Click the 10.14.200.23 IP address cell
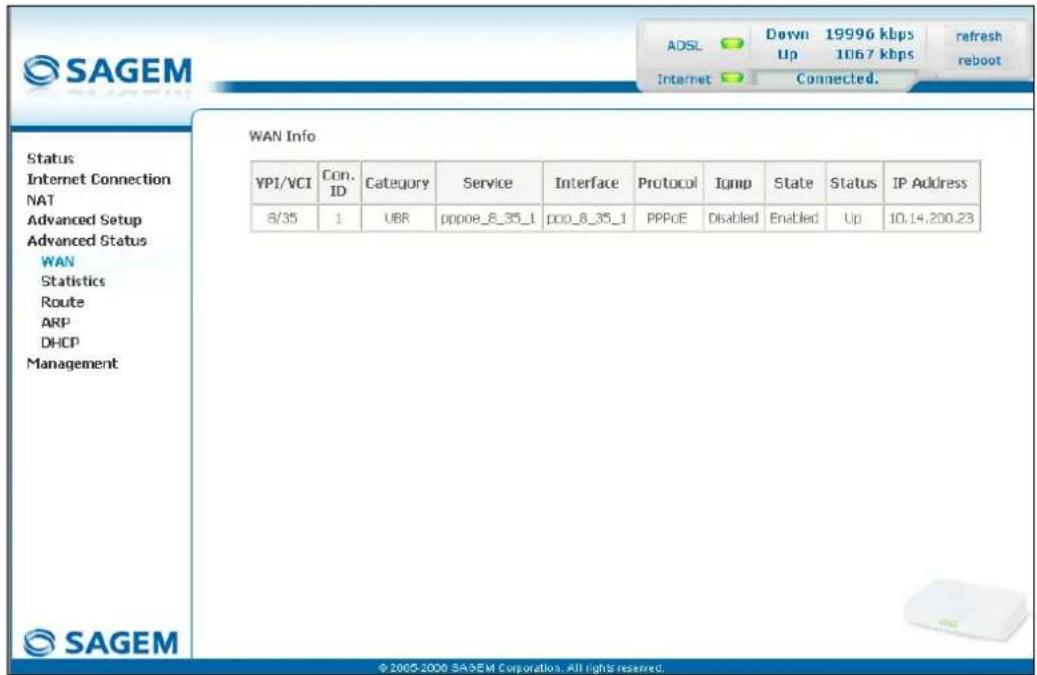 931,218
